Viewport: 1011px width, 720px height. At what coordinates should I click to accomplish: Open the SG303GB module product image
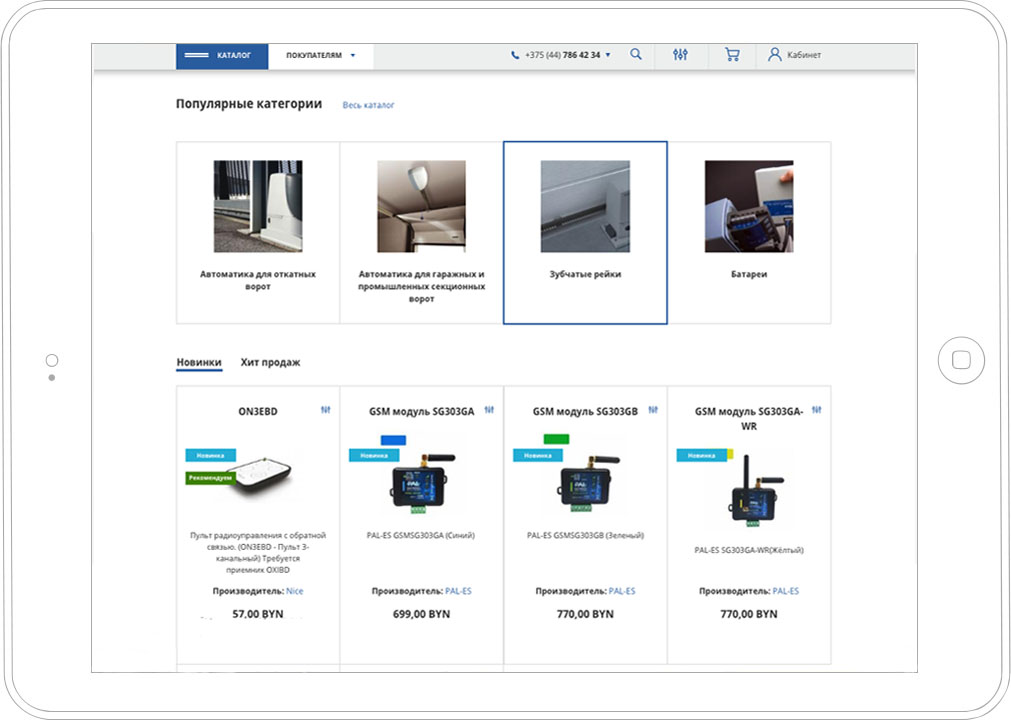(587, 483)
